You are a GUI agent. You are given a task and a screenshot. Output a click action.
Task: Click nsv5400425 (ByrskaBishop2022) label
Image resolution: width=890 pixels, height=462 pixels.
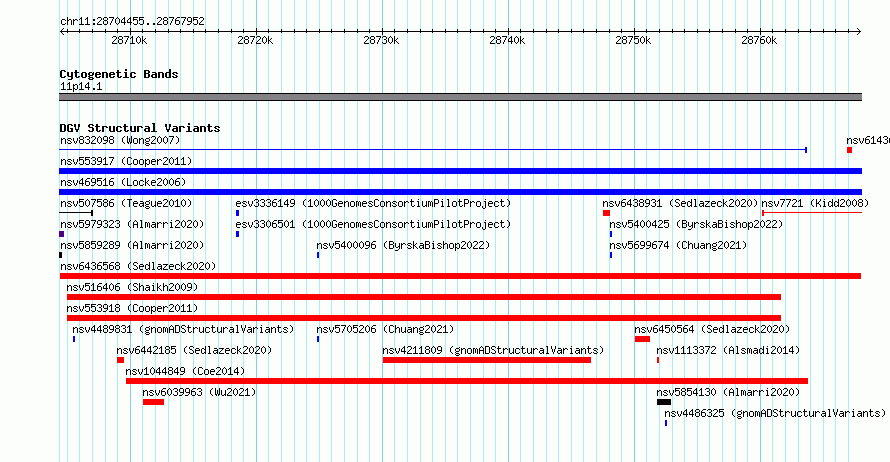pyautogui.click(x=696, y=224)
